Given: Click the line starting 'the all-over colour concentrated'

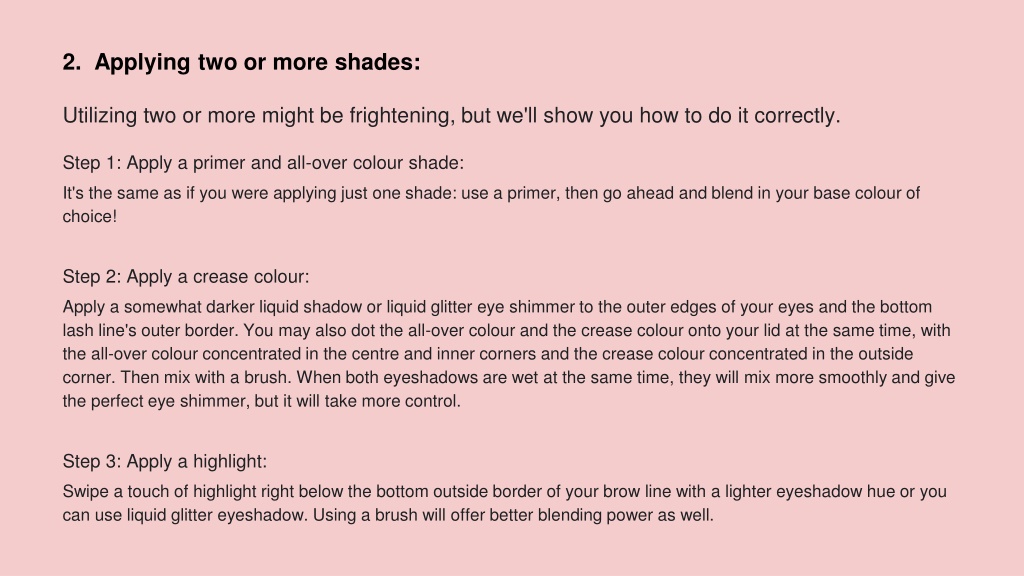Looking at the screenshot, I should tap(488, 354).
